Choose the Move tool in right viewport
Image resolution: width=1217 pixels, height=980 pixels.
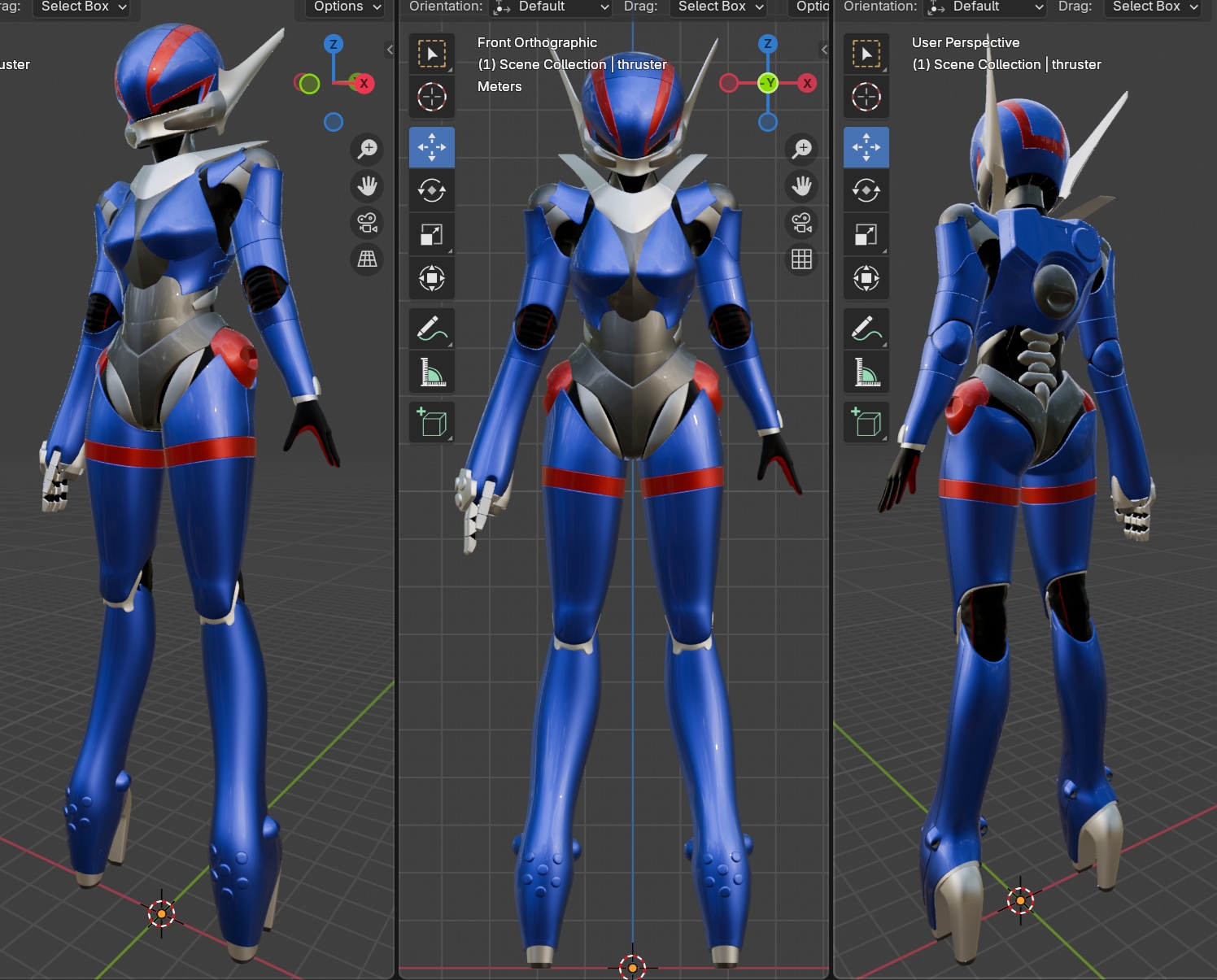tap(866, 147)
